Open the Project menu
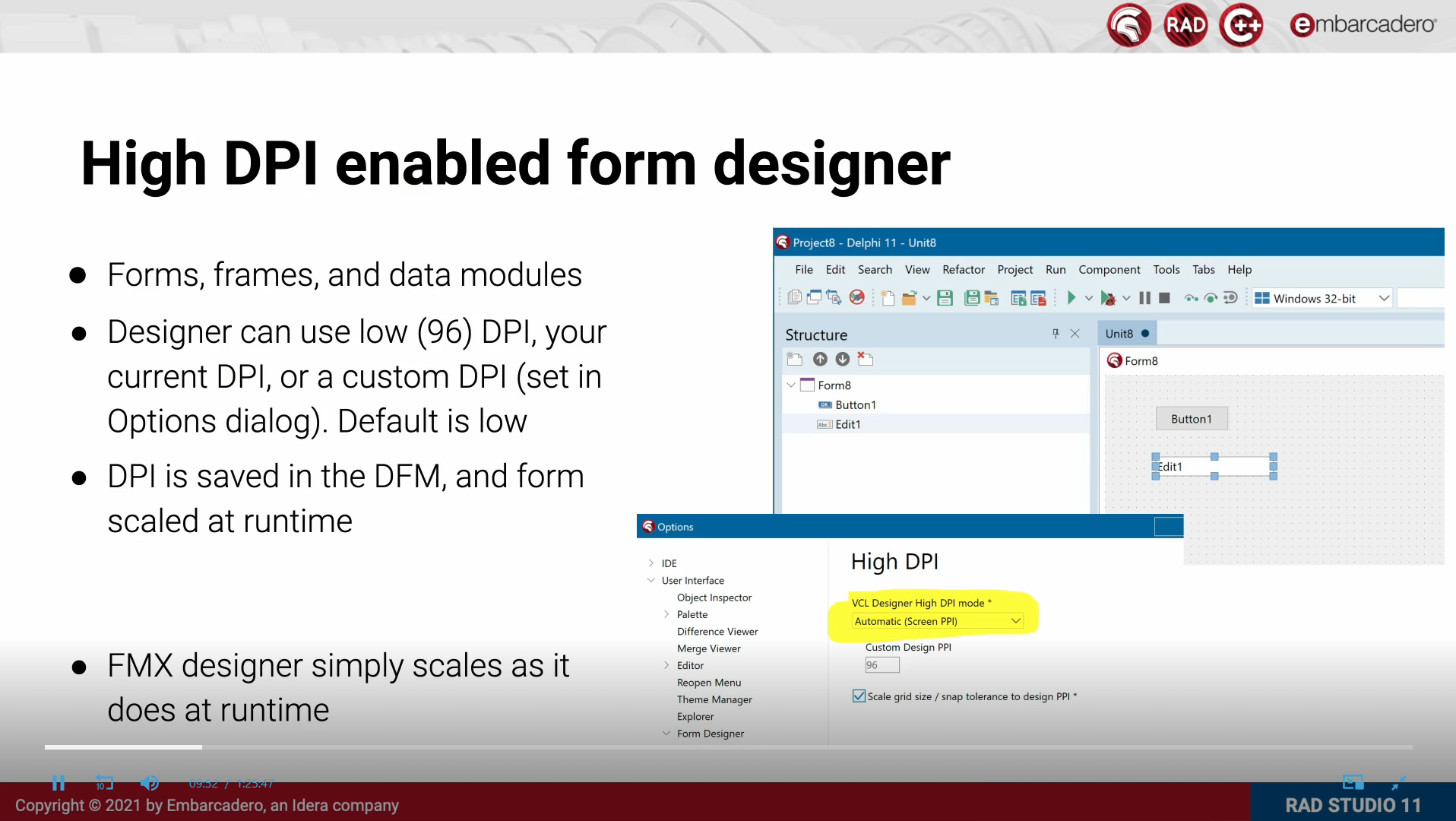Viewport: 1456px width, 821px height. pos(1015,269)
